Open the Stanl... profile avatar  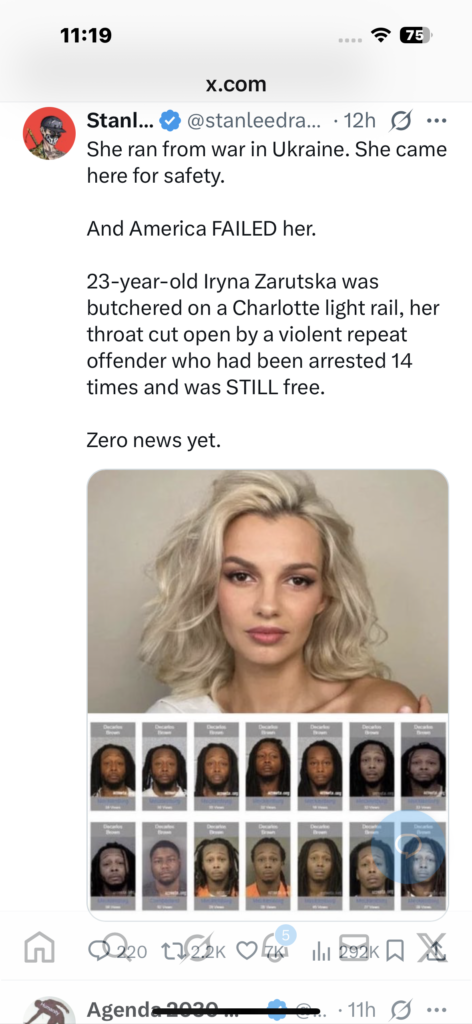pyautogui.click(x=50, y=133)
